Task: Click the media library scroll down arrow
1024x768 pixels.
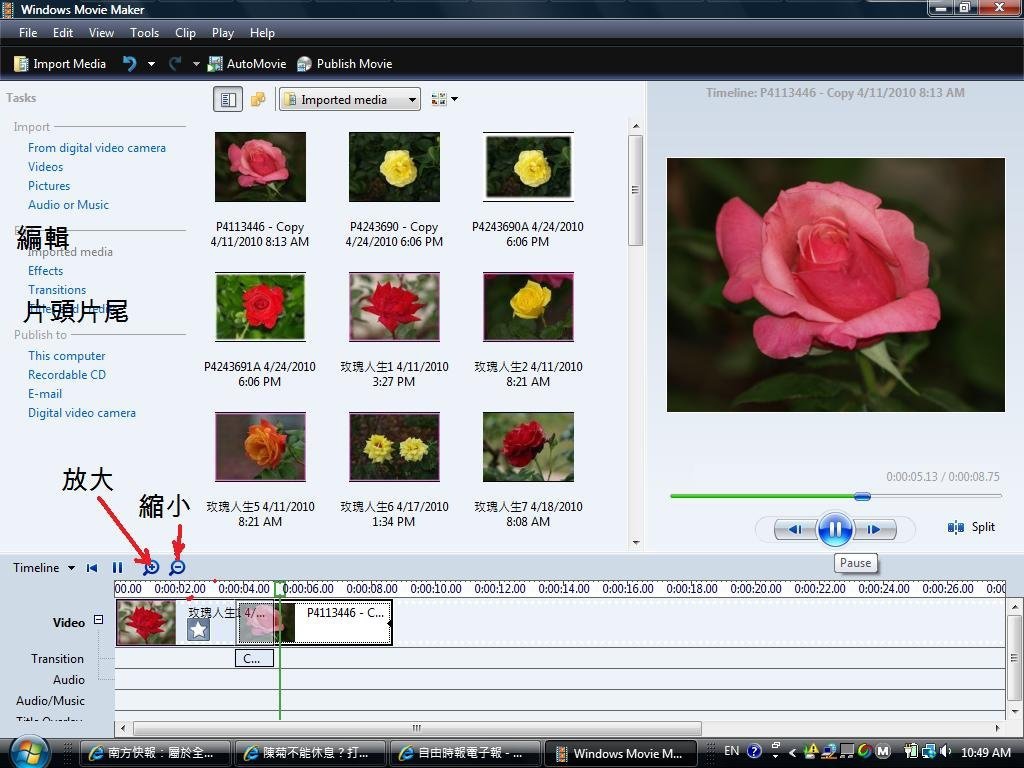Action: click(636, 543)
